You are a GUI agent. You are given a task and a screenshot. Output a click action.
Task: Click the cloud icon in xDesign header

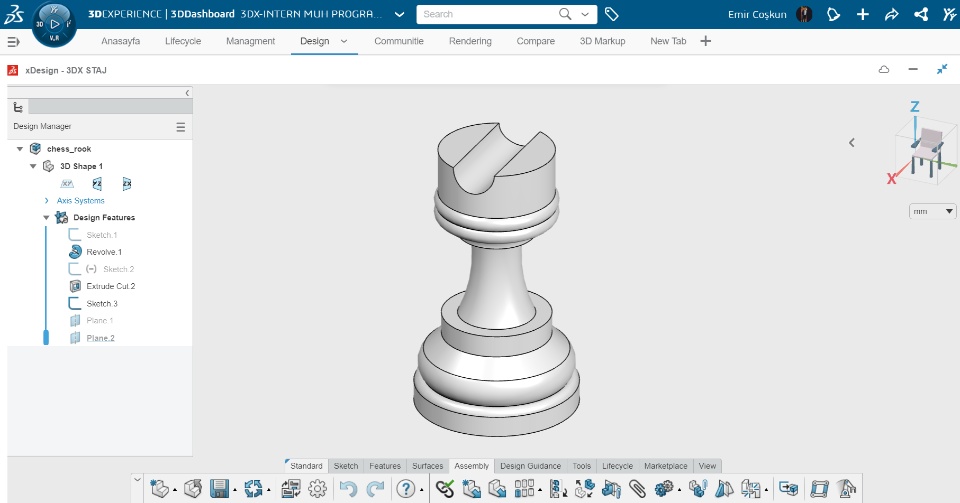[883, 70]
